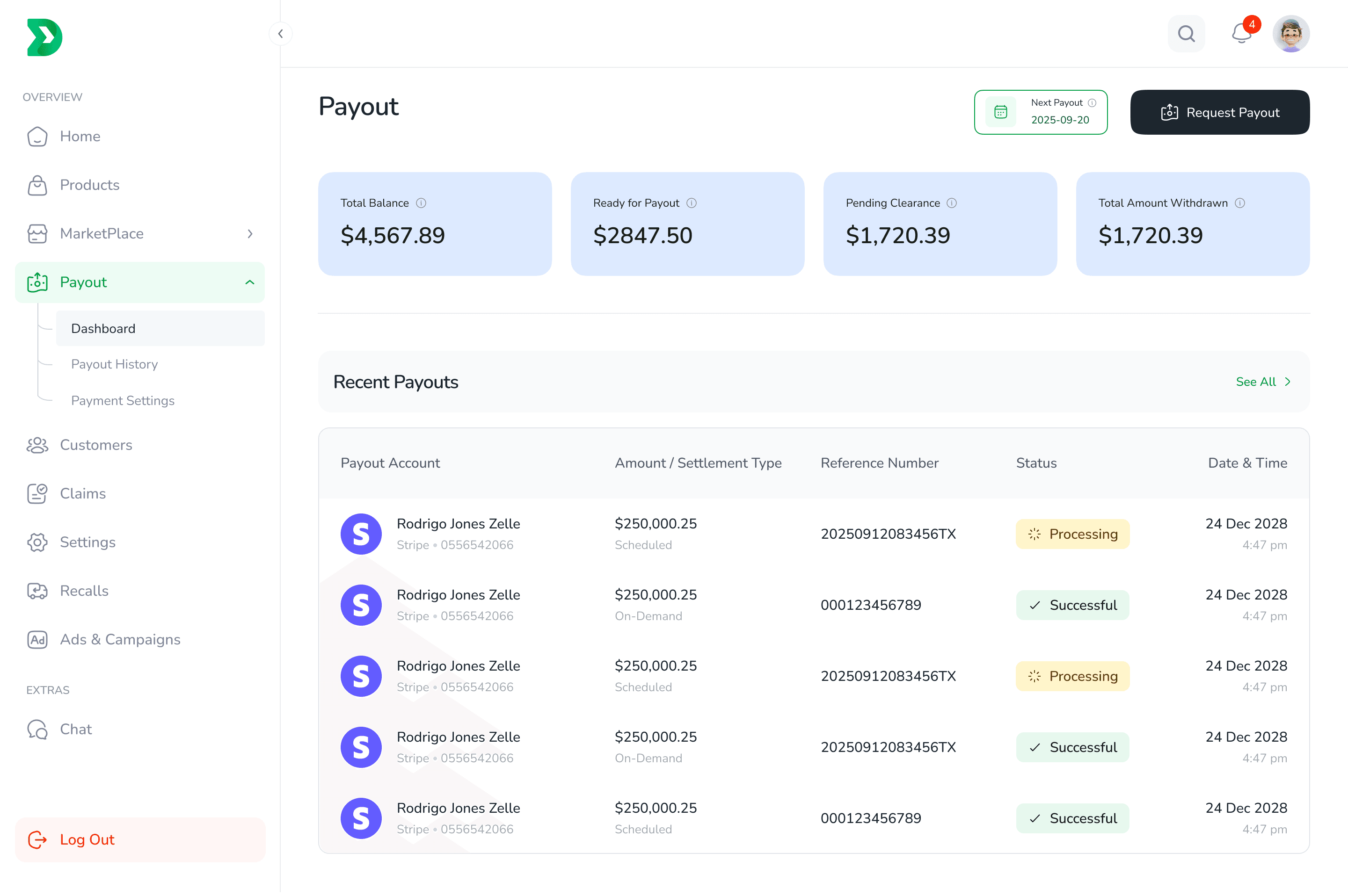Open Payment Settings submenu item
The width and height of the screenshot is (1348, 896).
[x=122, y=401]
